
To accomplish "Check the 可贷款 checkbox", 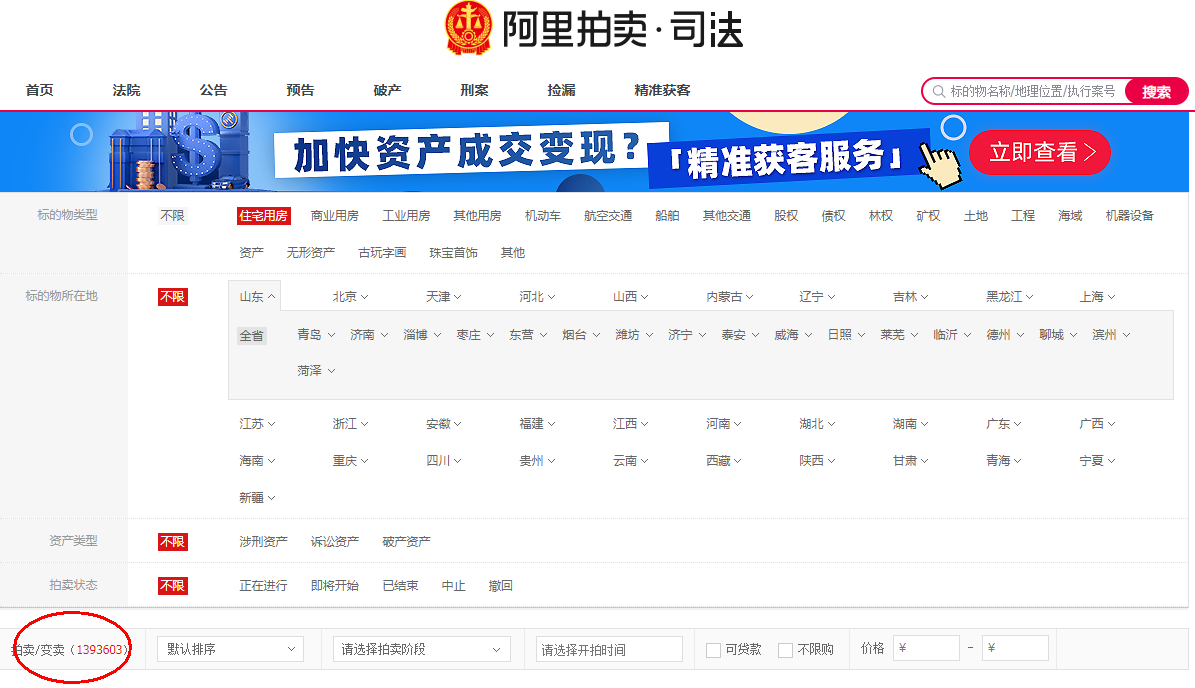I will coord(713,650).
